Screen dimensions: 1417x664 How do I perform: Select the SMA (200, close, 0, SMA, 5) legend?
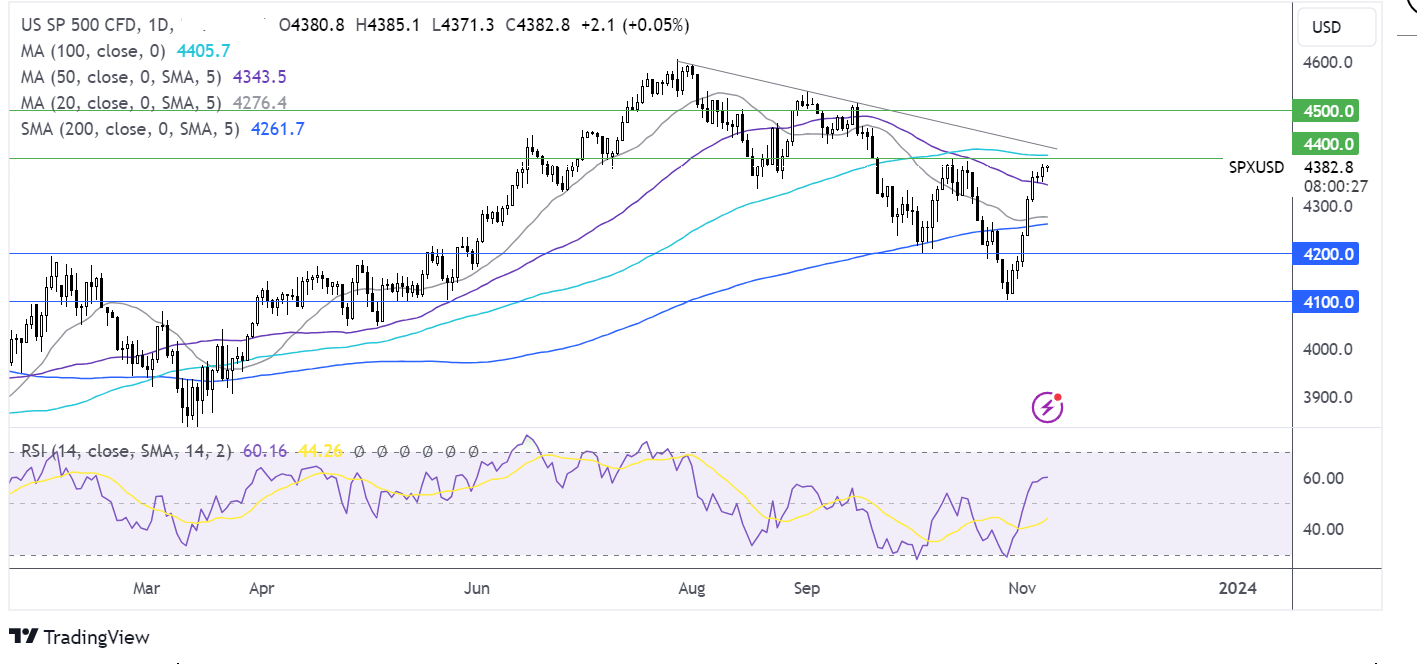[x=129, y=128]
